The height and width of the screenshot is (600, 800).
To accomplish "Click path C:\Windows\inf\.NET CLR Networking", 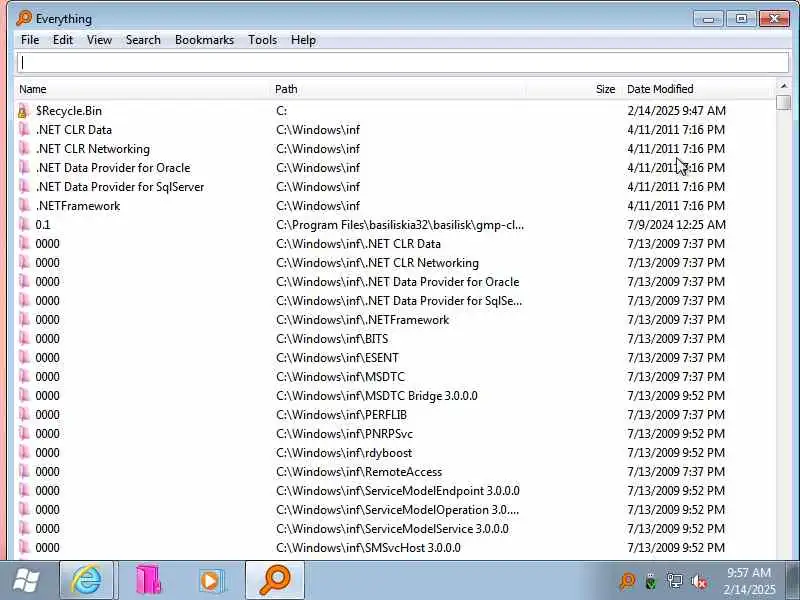I will point(378,263).
